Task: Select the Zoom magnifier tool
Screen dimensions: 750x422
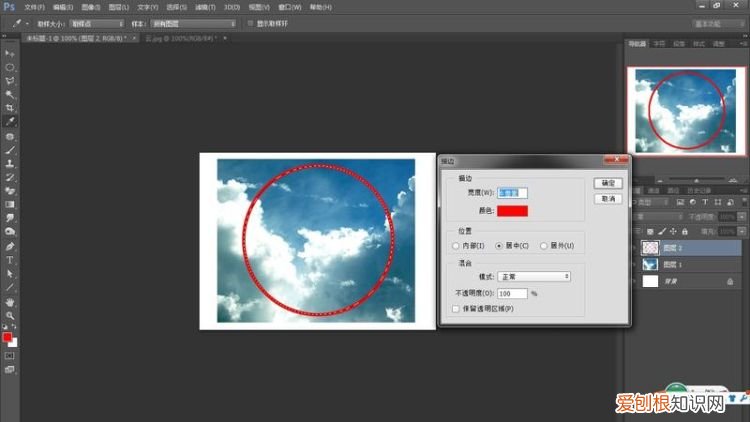Action: [x=10, y=315]
